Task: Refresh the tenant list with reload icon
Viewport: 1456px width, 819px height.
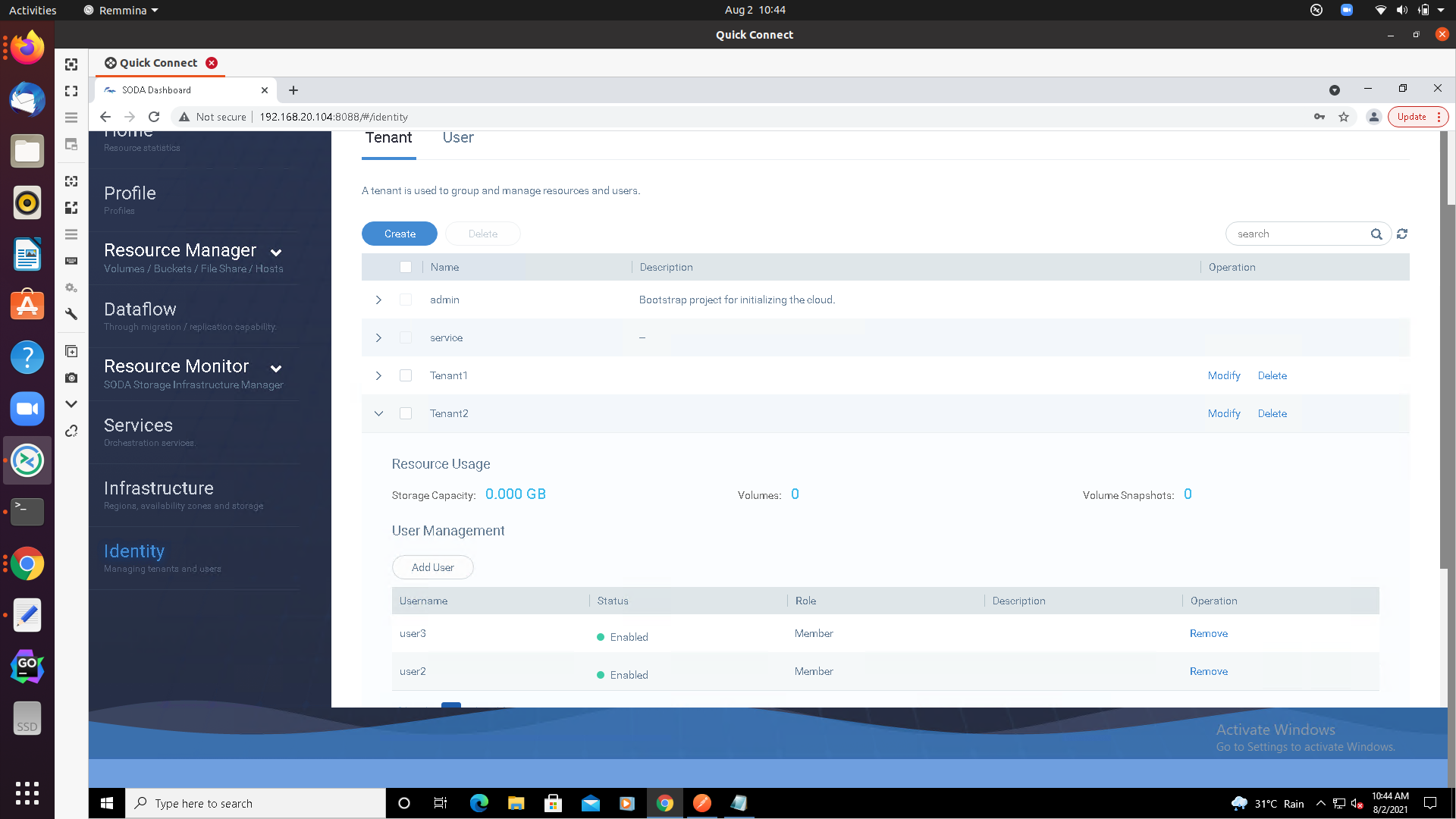Action: pyautogui.click(x=1402, y=234)
